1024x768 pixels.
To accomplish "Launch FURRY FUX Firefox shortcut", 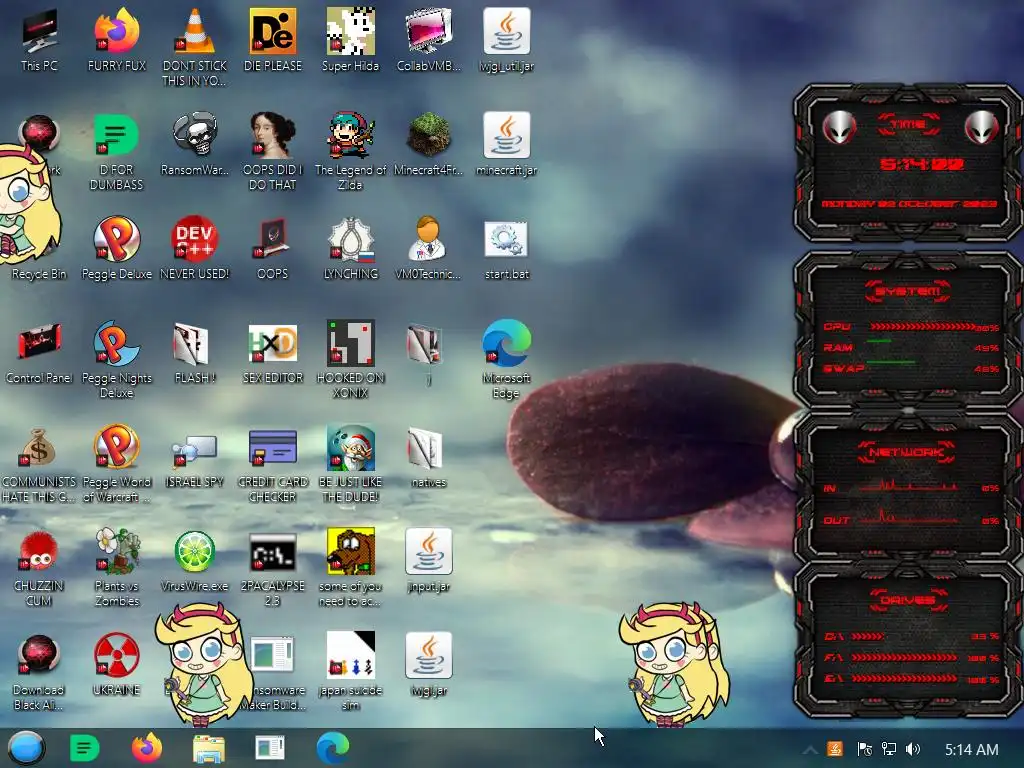I will tap(117, 40).
